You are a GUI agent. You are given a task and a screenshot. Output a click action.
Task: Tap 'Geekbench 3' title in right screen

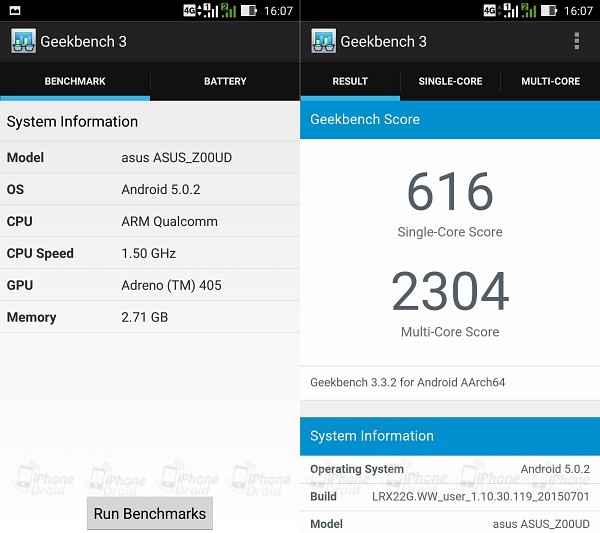(383, 41)
